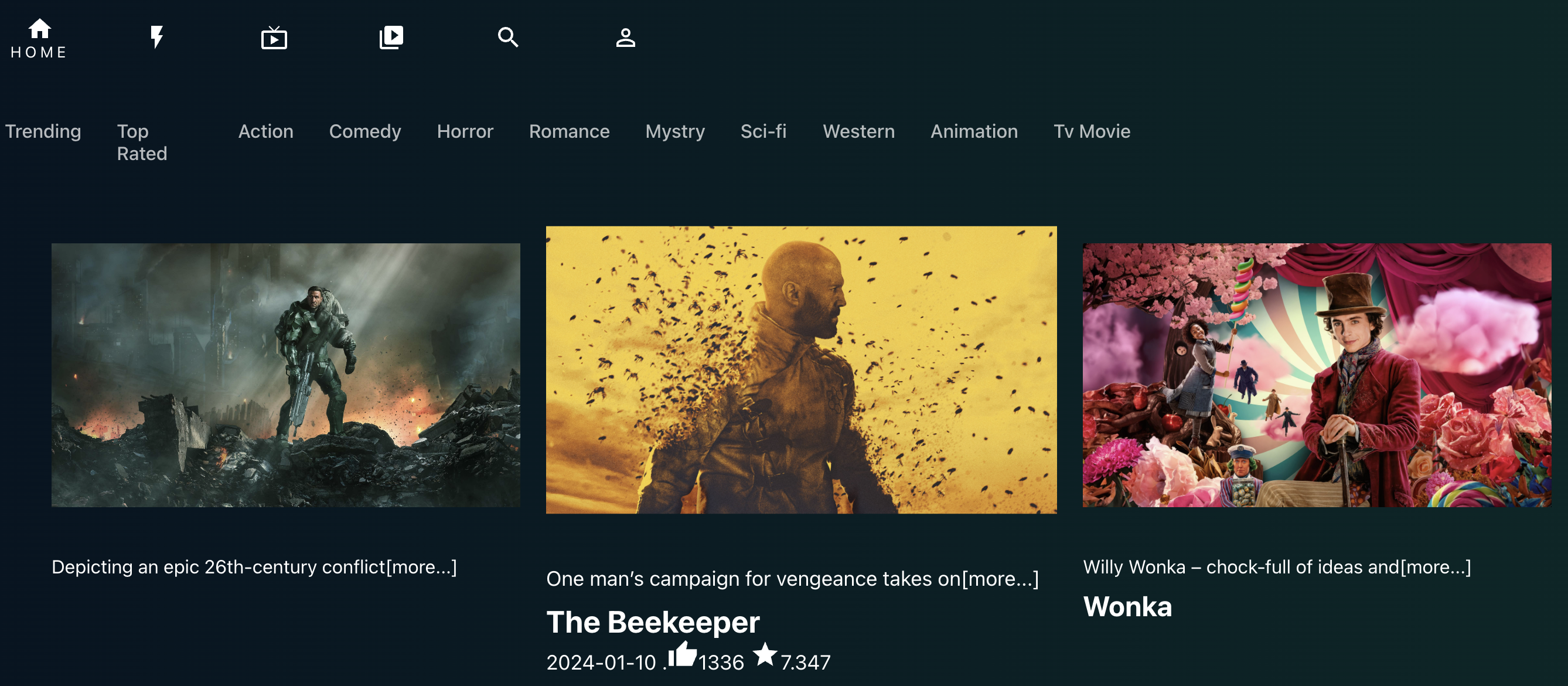Open the lightning bolt nav icon
1568x686 pixels.
pyautogui.click(x=157, y=37)
